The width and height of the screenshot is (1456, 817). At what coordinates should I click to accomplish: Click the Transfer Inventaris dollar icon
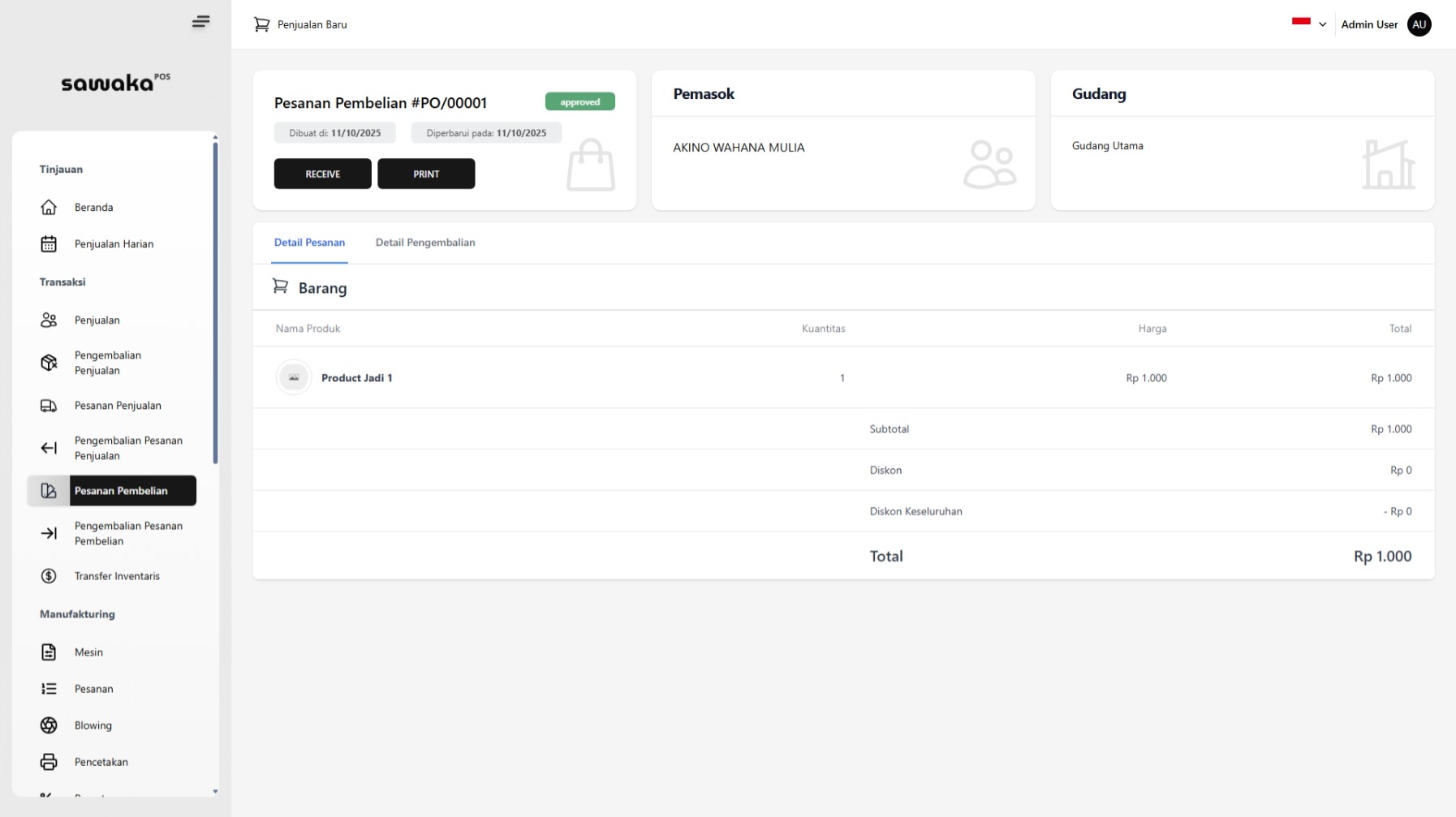click(x=49, y=576)
